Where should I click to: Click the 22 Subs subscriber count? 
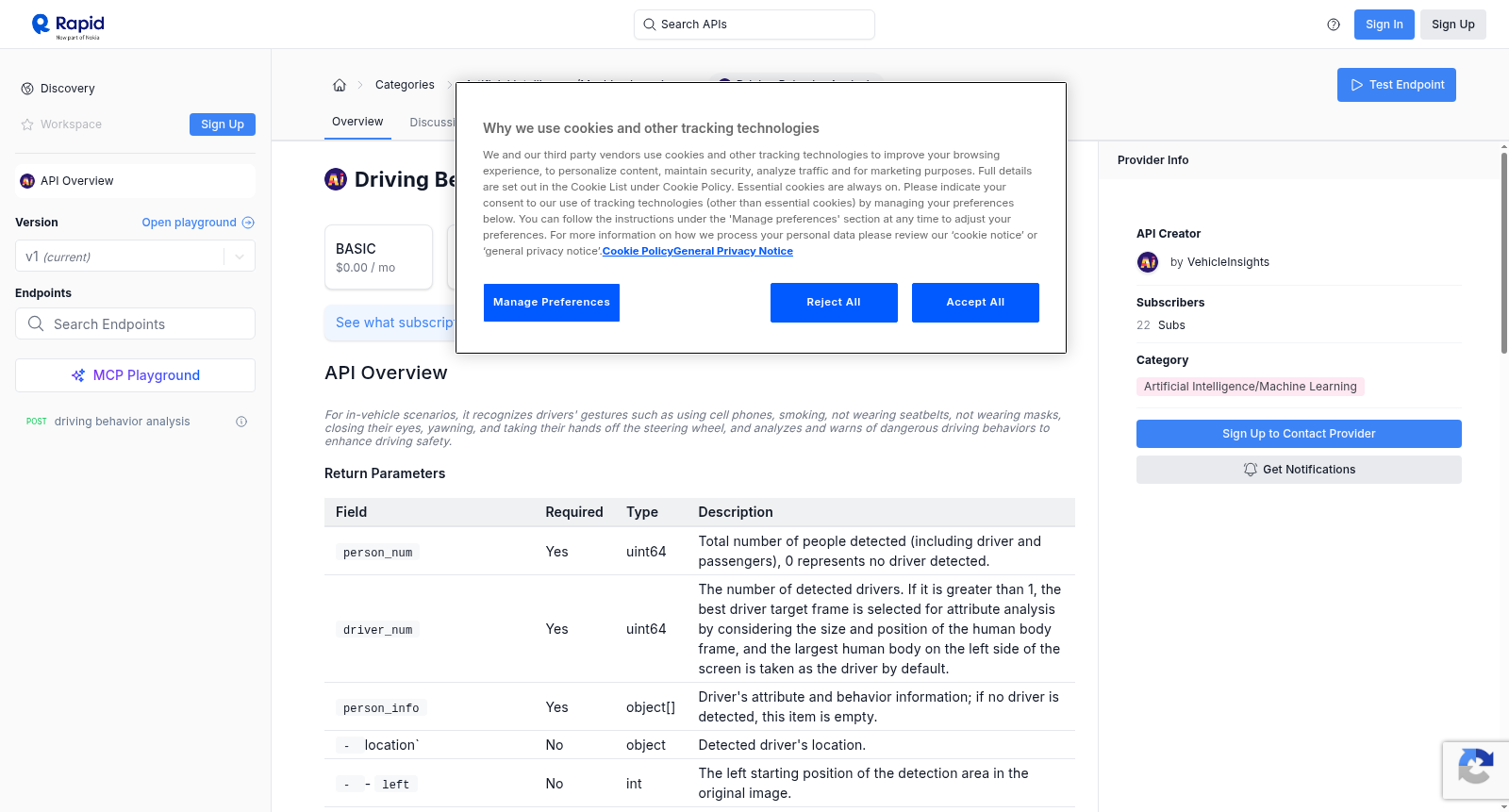[x=1161, y=325]
